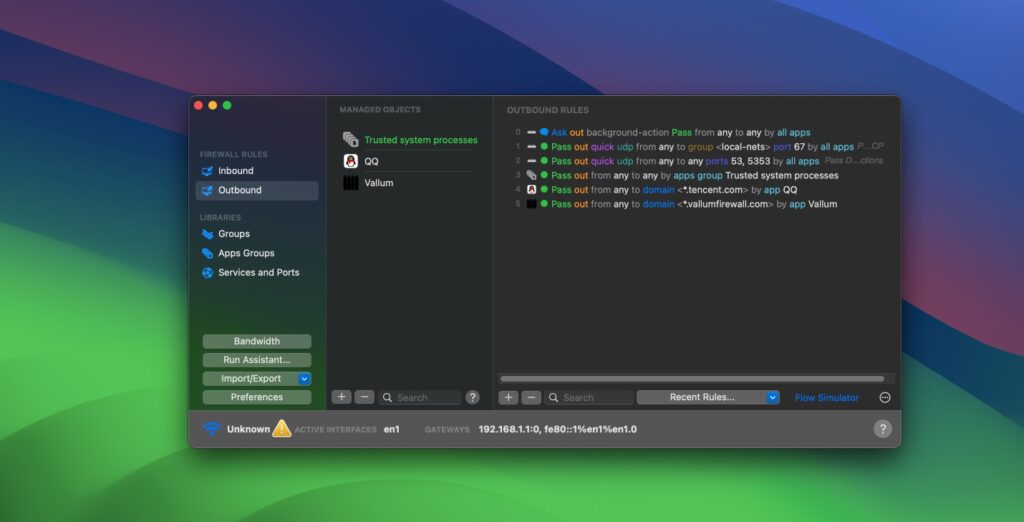Click Run Assistant button
Screen dimensions: 1024x522
[257, 360]
